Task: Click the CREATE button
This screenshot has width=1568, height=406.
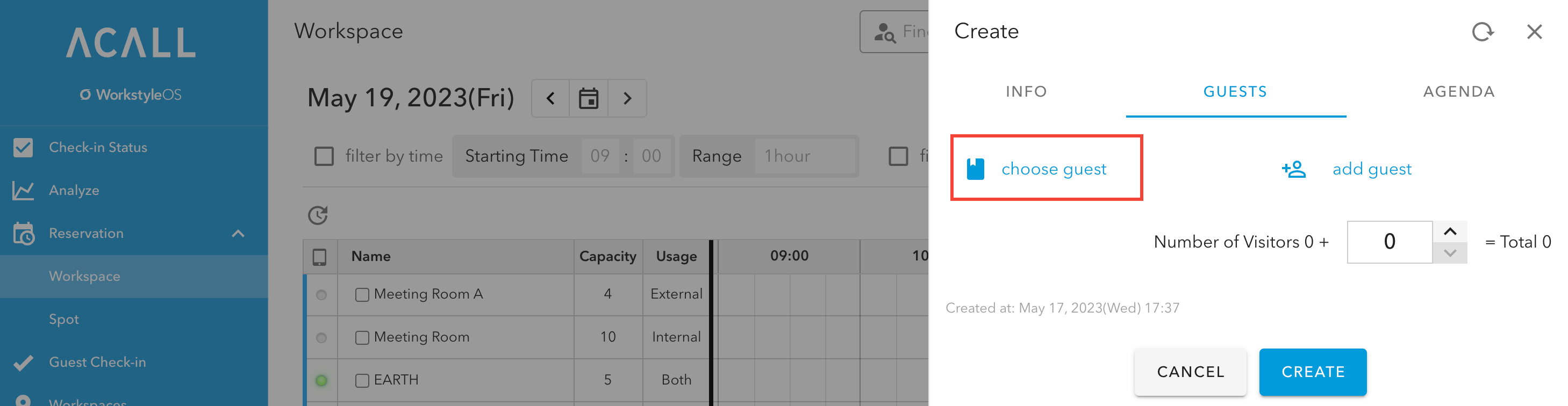Action: click(1313, 372)
